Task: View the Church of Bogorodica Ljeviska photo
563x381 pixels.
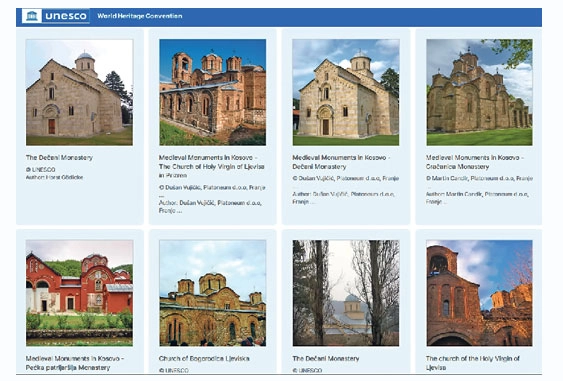Action: 213,293
